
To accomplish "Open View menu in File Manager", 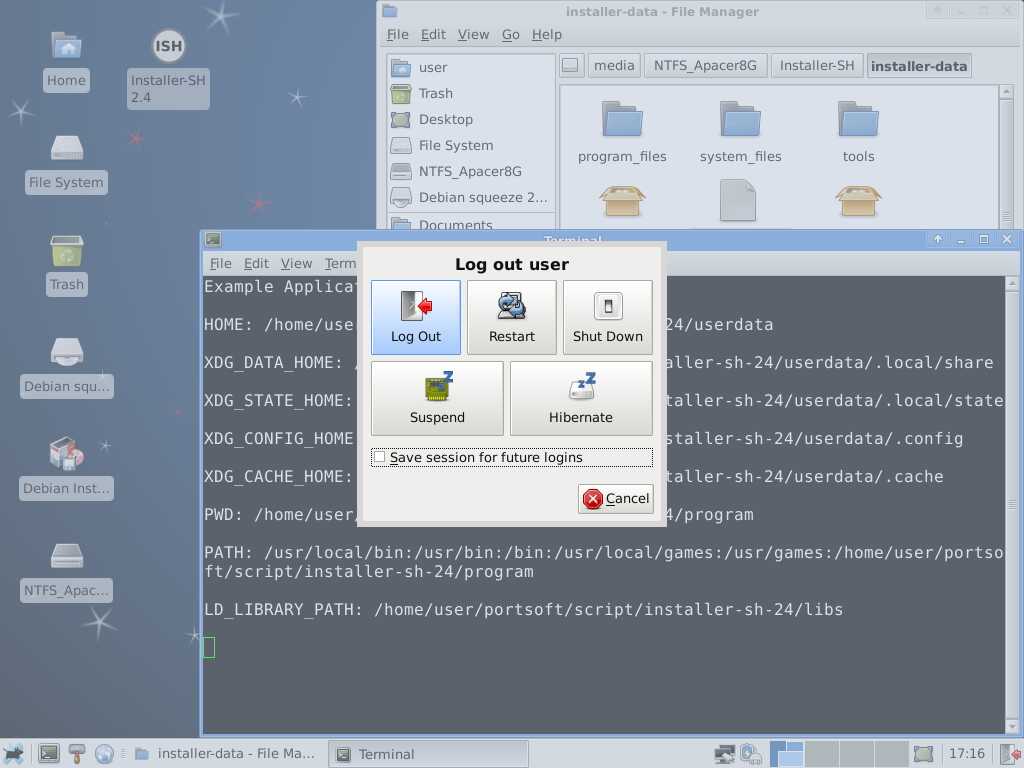I will tap(473, 35).
